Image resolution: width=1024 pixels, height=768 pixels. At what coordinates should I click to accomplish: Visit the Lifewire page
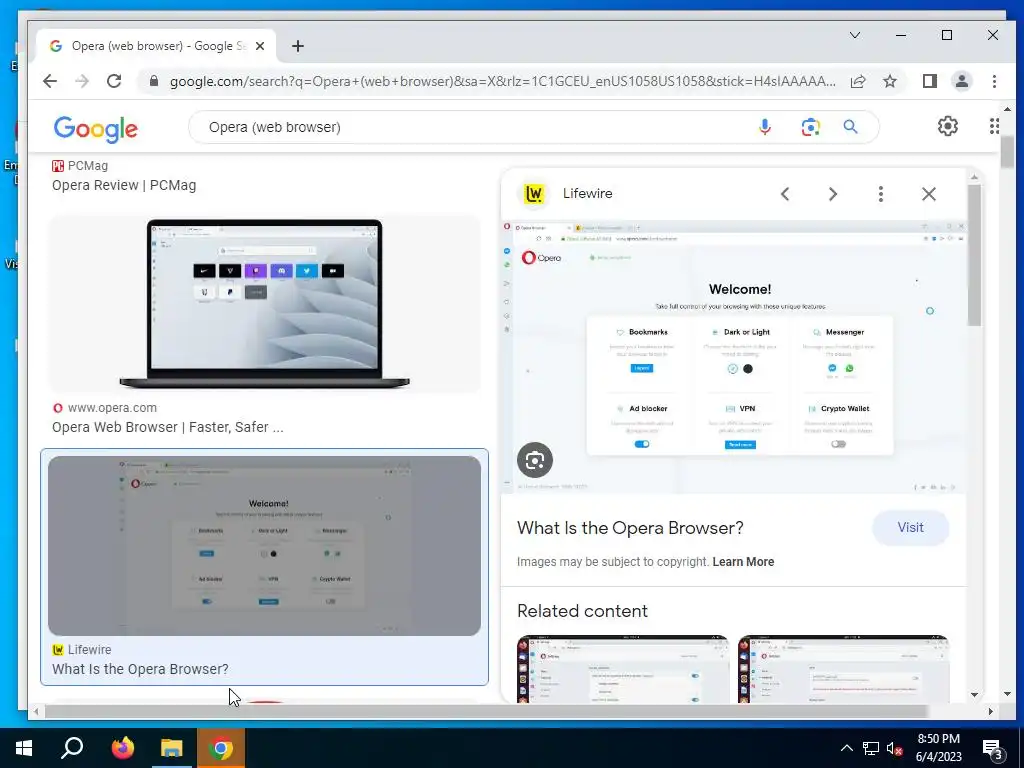(910, 528)
